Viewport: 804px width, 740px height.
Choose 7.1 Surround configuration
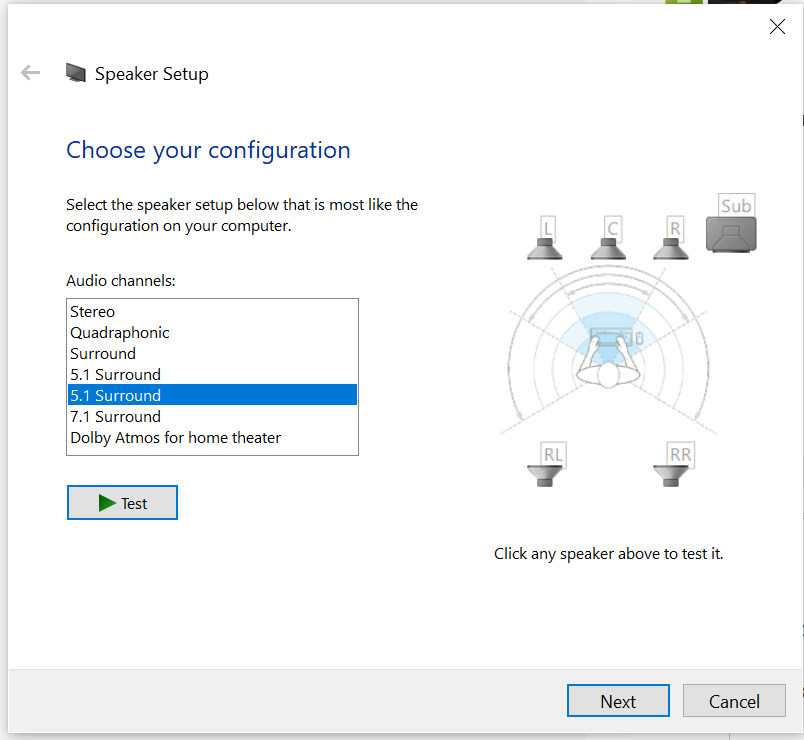click(212, 416)
